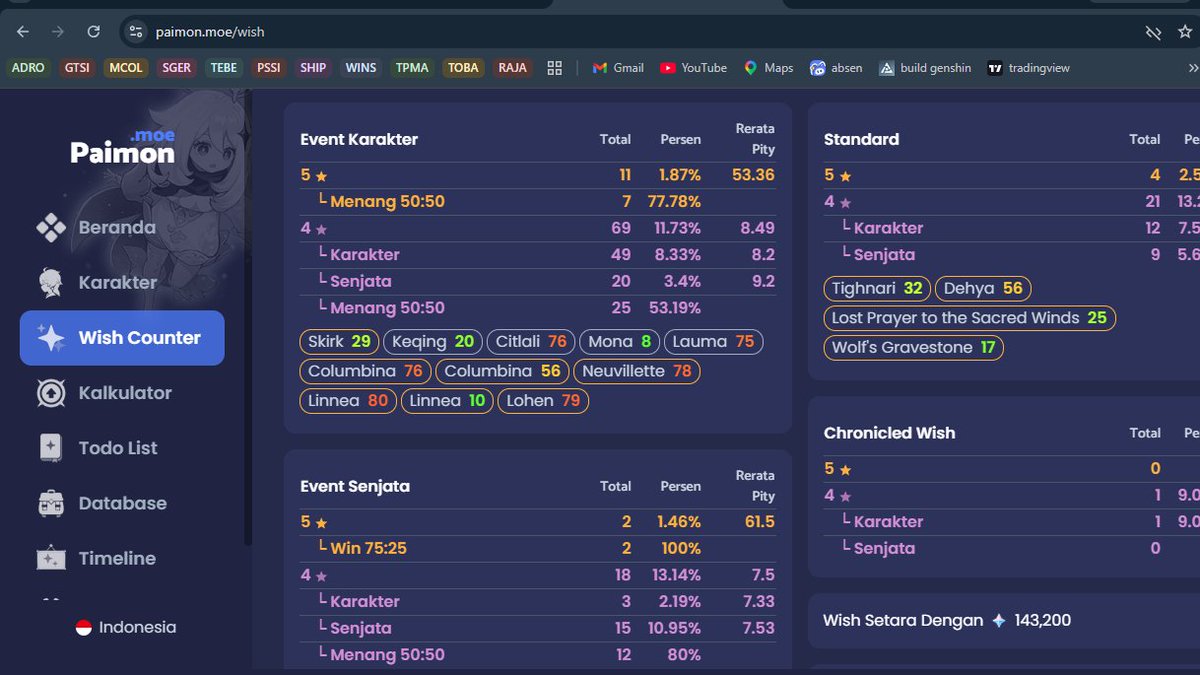Click the Linnea 80 pity chip
This screenshot has width=1200, height=675.
[348, 401]
